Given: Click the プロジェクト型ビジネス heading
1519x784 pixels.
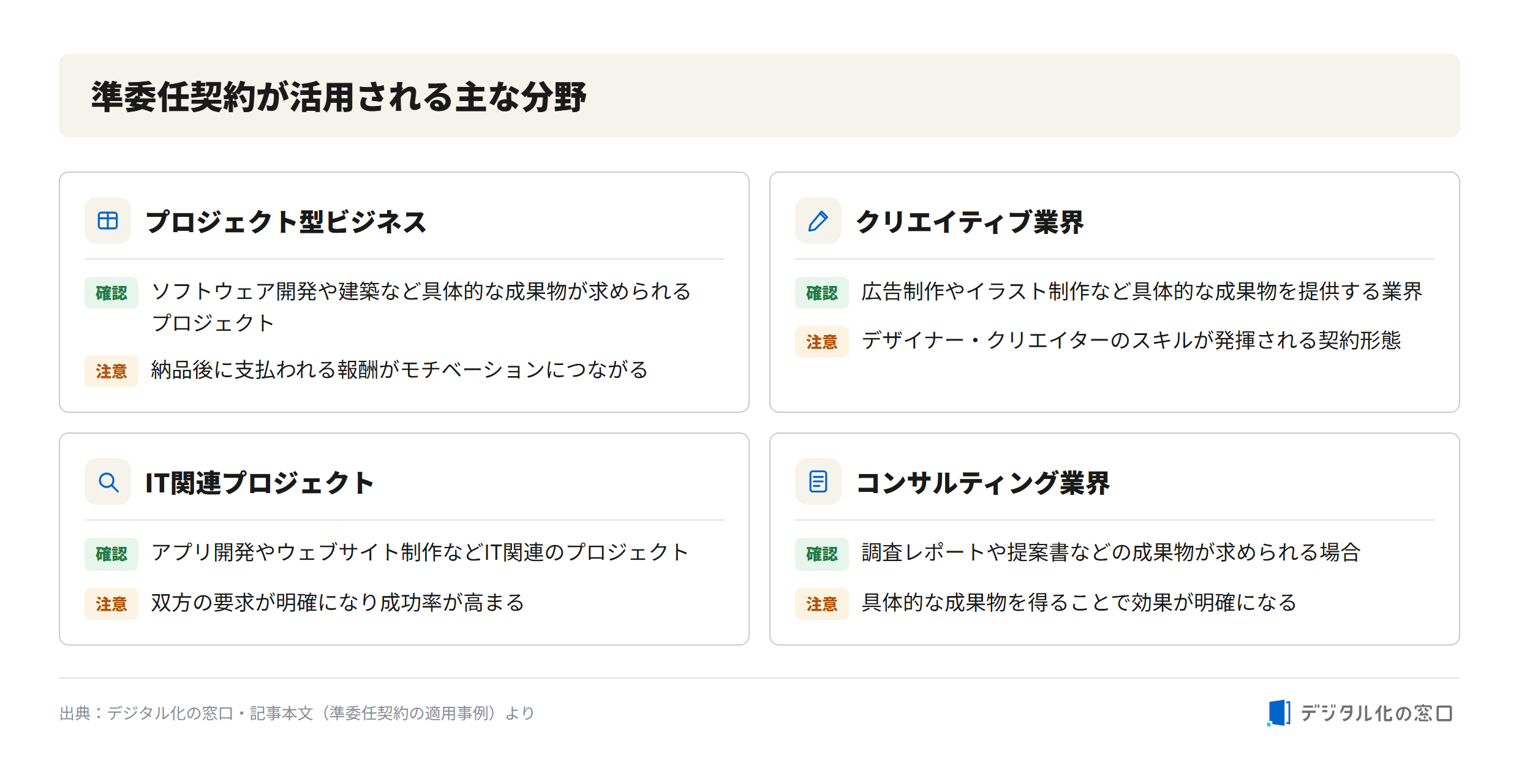Looking at the screenshot, I should (286, 221).
